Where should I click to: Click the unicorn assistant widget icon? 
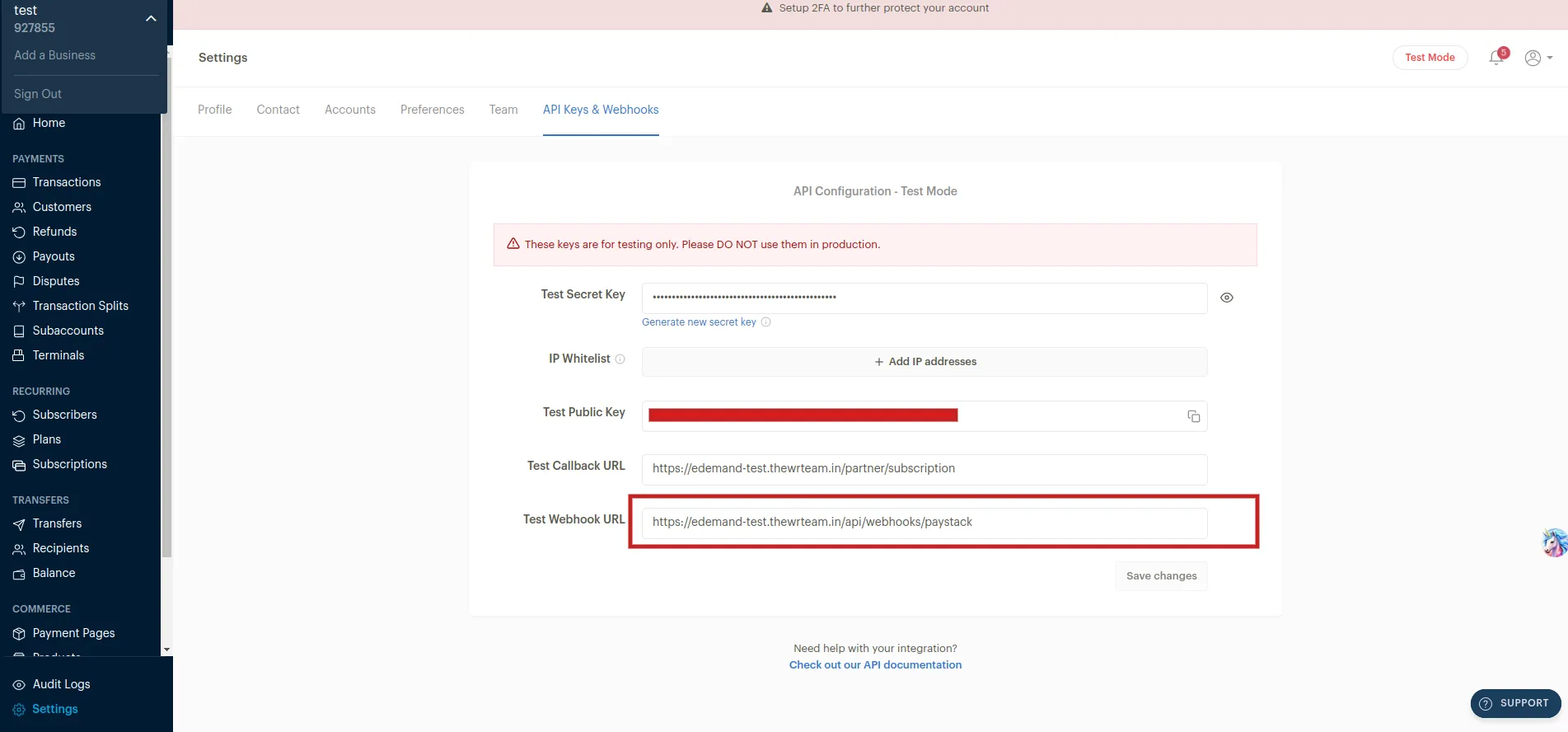(x=1554, y=542)
